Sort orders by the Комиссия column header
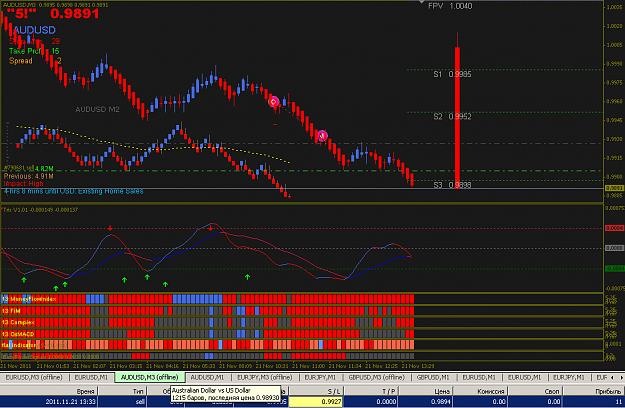625x408 pixels. coord(480,391)
